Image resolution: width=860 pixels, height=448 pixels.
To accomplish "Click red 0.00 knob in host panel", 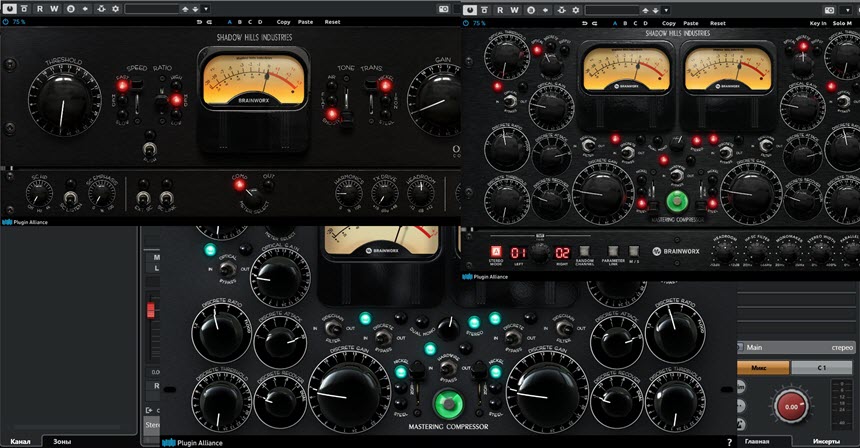I will click(x=791, y=406).
